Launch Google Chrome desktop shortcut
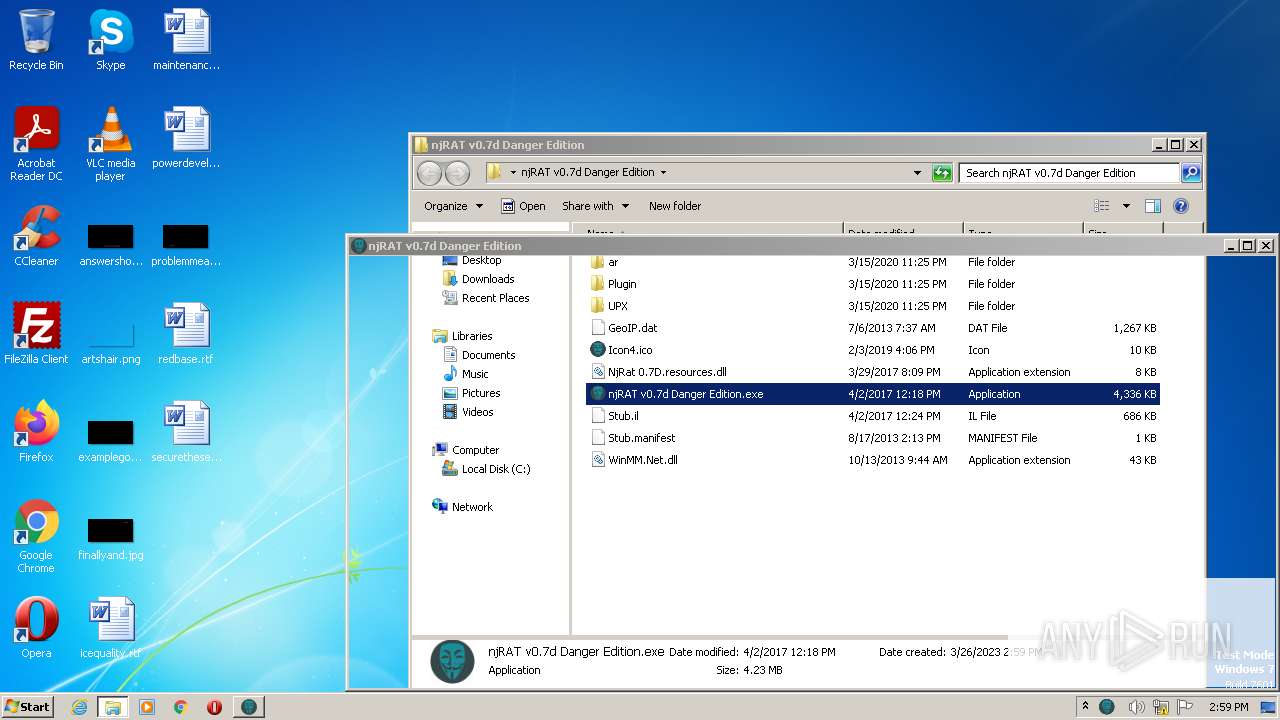Screen dimensions: 1280x720 [36, 536]
